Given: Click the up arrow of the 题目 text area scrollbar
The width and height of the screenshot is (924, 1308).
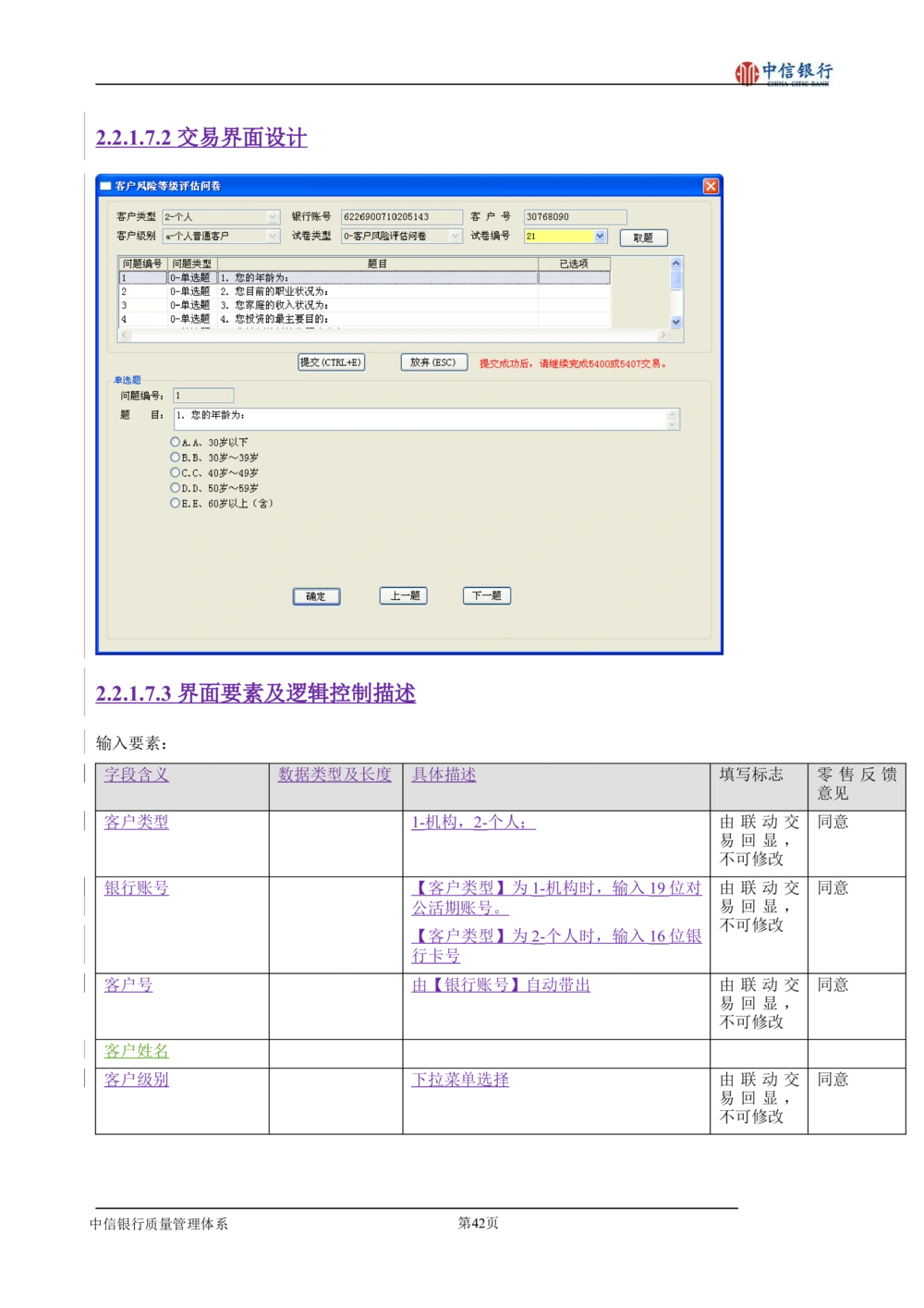Looking at the screenshot, I should [x=673, y=413].
